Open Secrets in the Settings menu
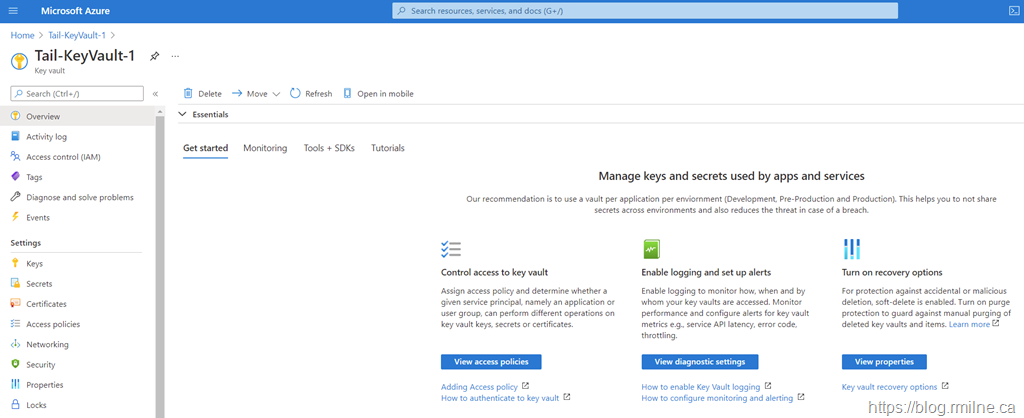This screenshot has height=418, width=1024. (39, 284)
